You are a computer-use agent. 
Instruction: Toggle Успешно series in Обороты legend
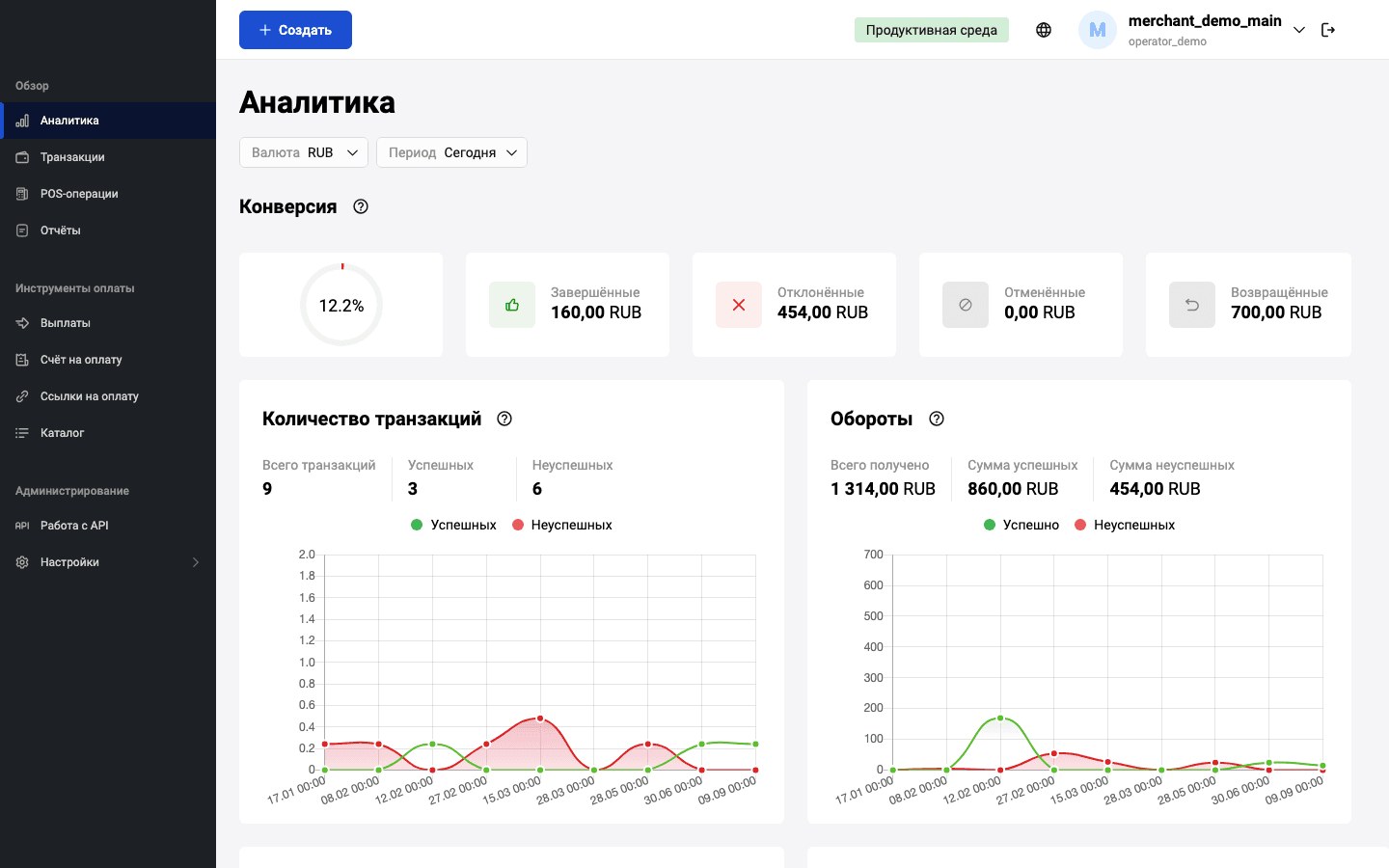tap(1021, 525)
